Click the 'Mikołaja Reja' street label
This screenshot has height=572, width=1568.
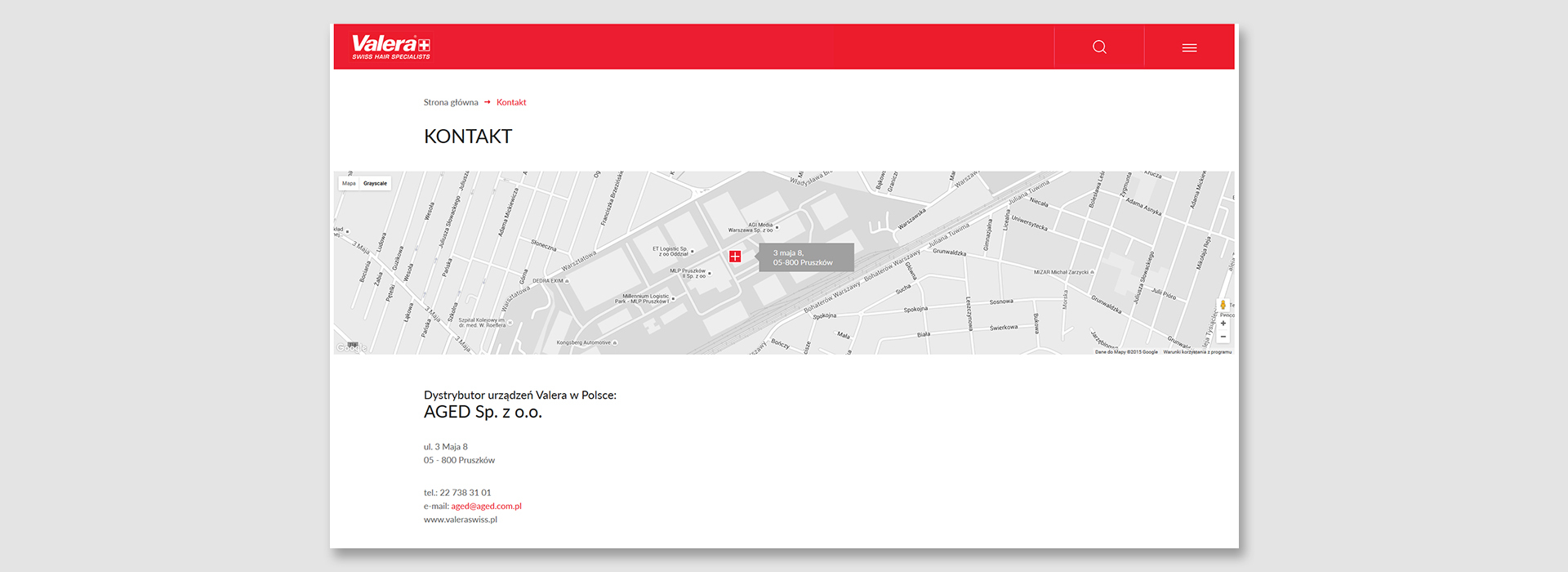click(1203, 252)
